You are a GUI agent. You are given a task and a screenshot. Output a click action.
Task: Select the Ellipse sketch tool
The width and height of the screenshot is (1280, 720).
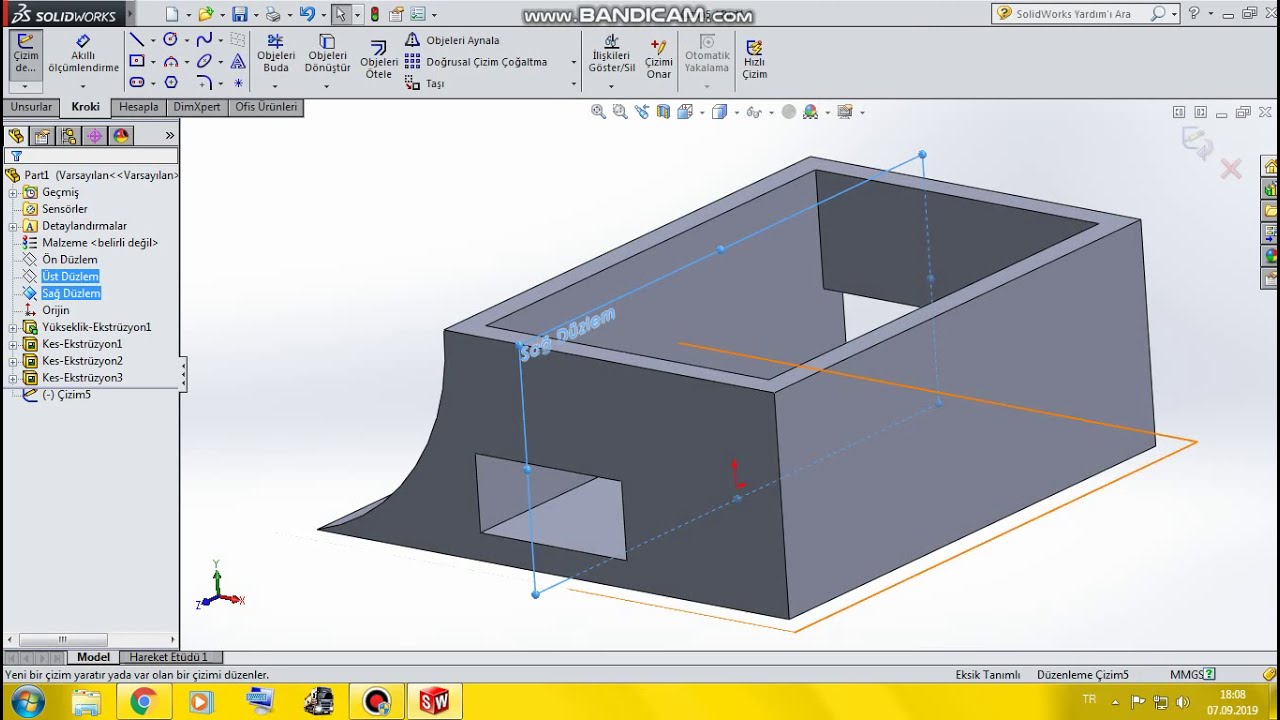coord(204,61)
